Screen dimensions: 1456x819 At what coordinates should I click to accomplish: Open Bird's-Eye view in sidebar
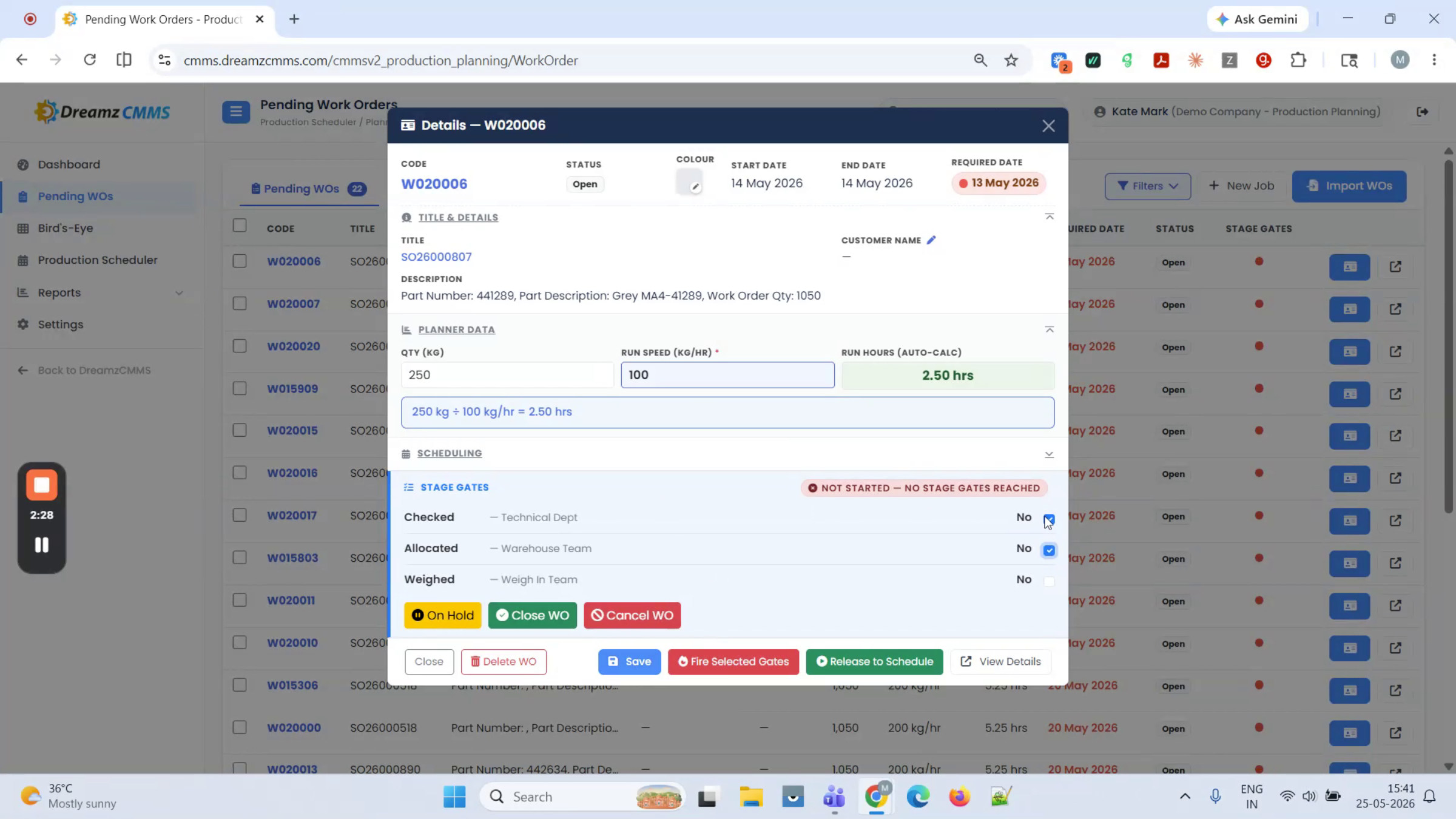(x=66, y=228)
